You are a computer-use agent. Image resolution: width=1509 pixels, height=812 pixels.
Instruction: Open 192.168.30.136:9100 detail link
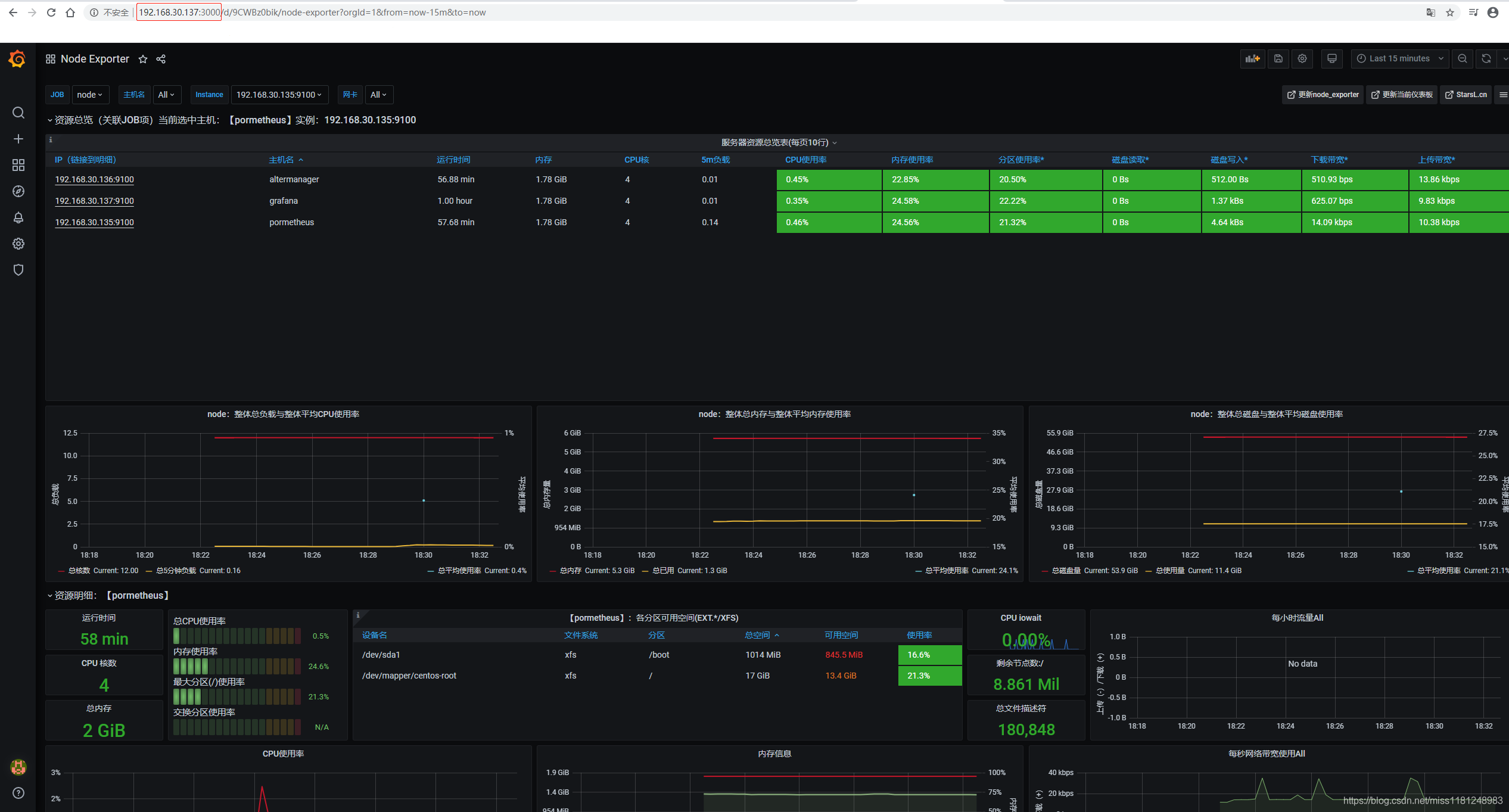94,179
